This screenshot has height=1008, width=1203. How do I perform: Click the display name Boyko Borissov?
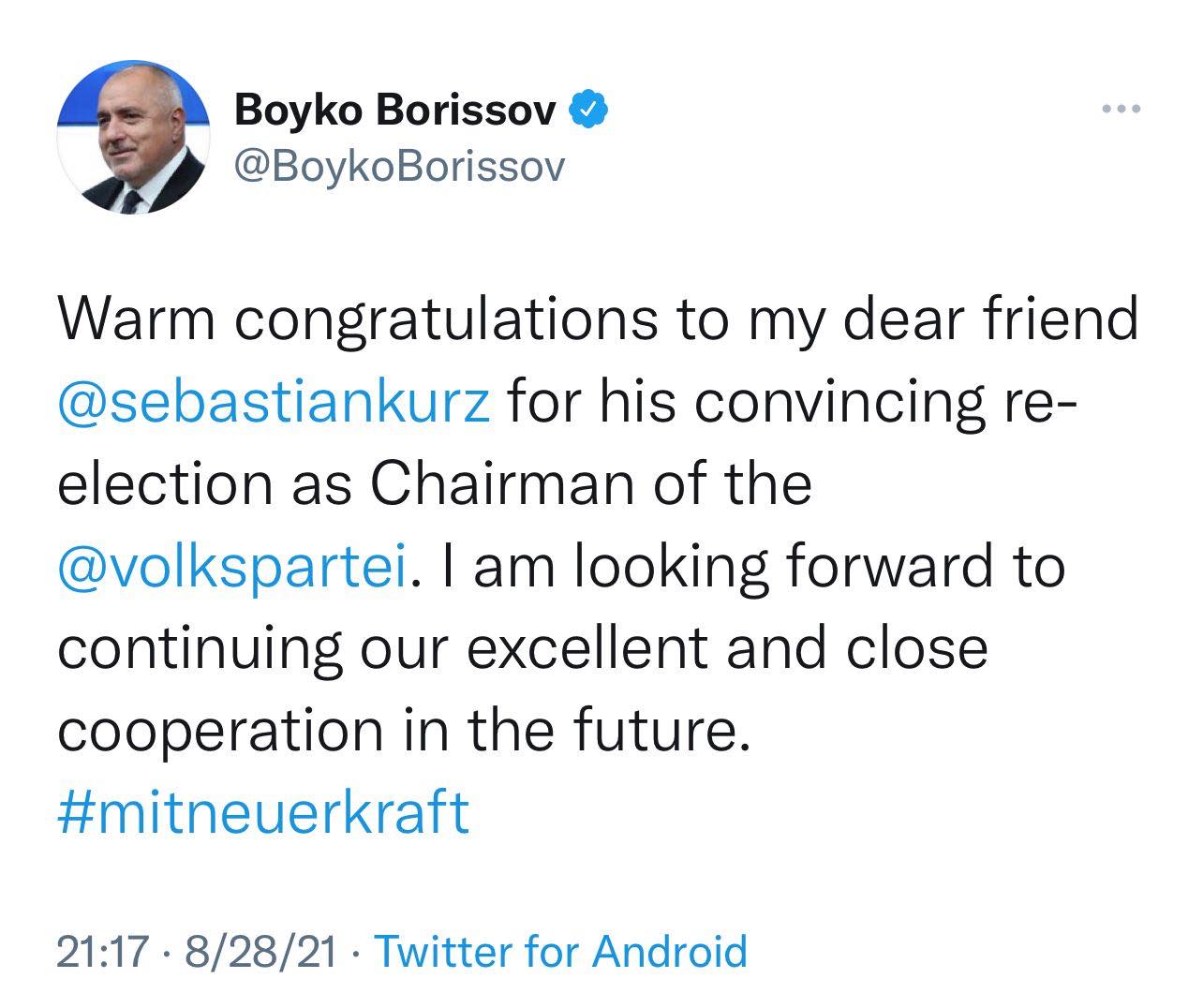click(395, 111)
